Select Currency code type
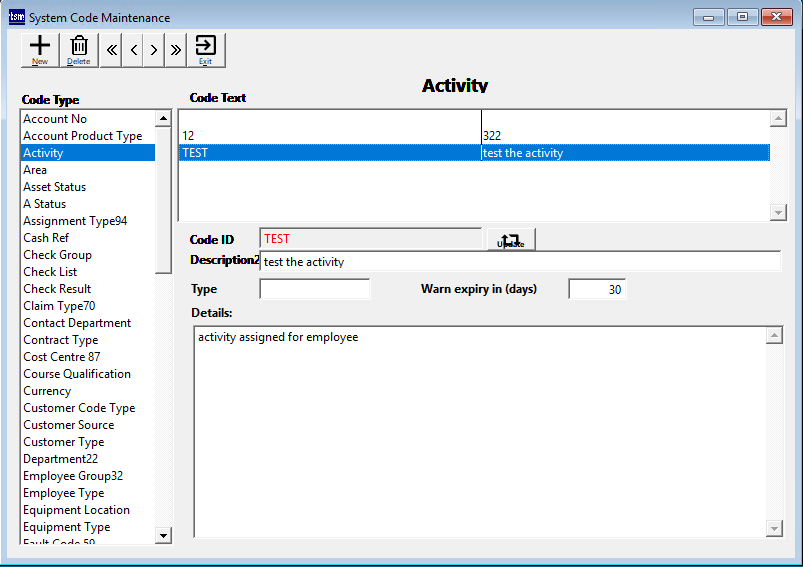This screenshot has height=567, width=803. pos(47,391)
